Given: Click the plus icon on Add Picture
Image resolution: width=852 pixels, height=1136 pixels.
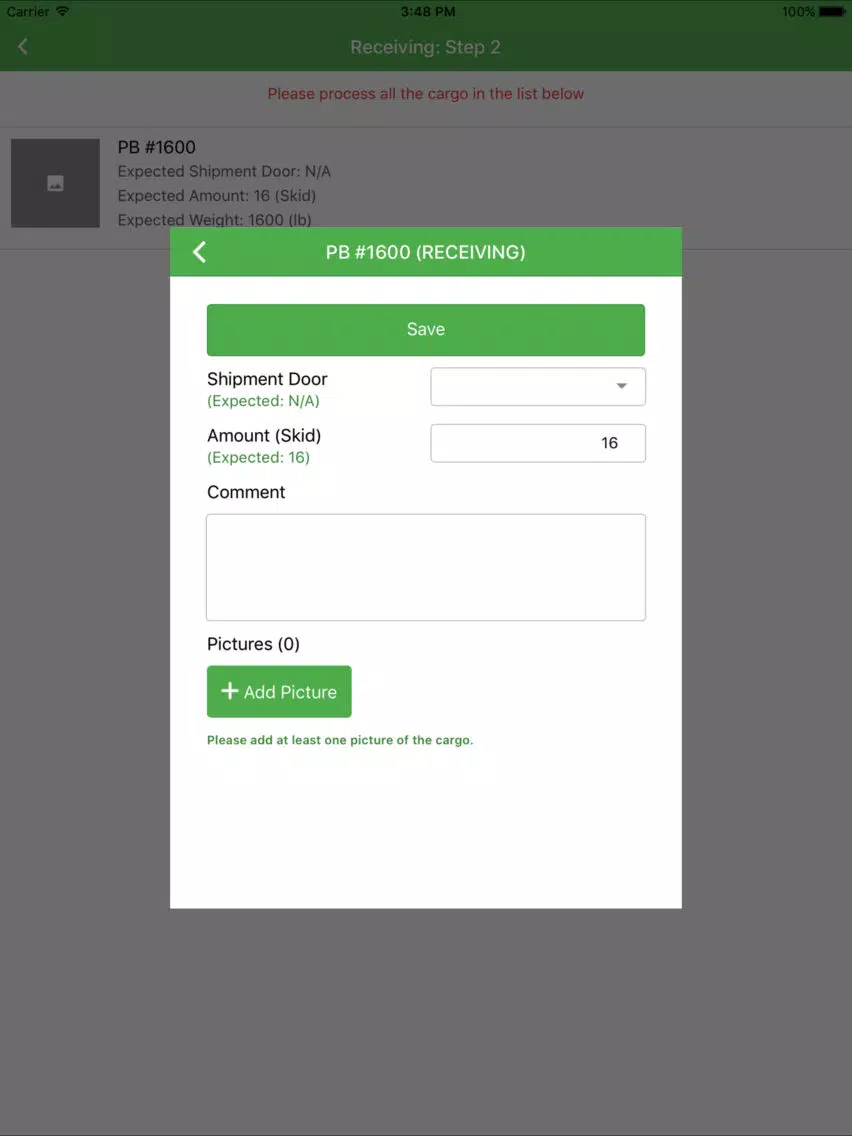Looking at the screenshot, I should (x=230, y=691).
